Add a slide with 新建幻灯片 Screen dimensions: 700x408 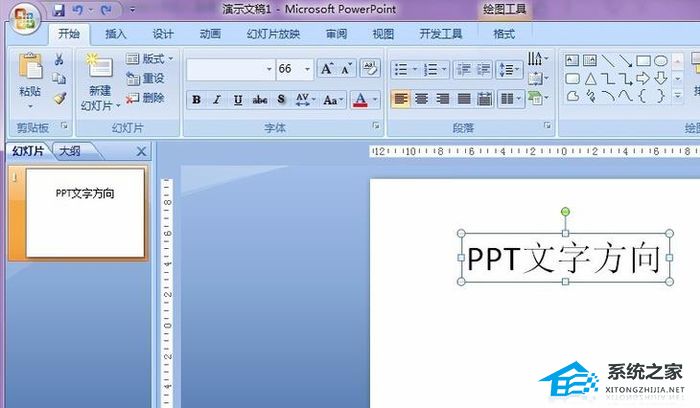point(100,83)
